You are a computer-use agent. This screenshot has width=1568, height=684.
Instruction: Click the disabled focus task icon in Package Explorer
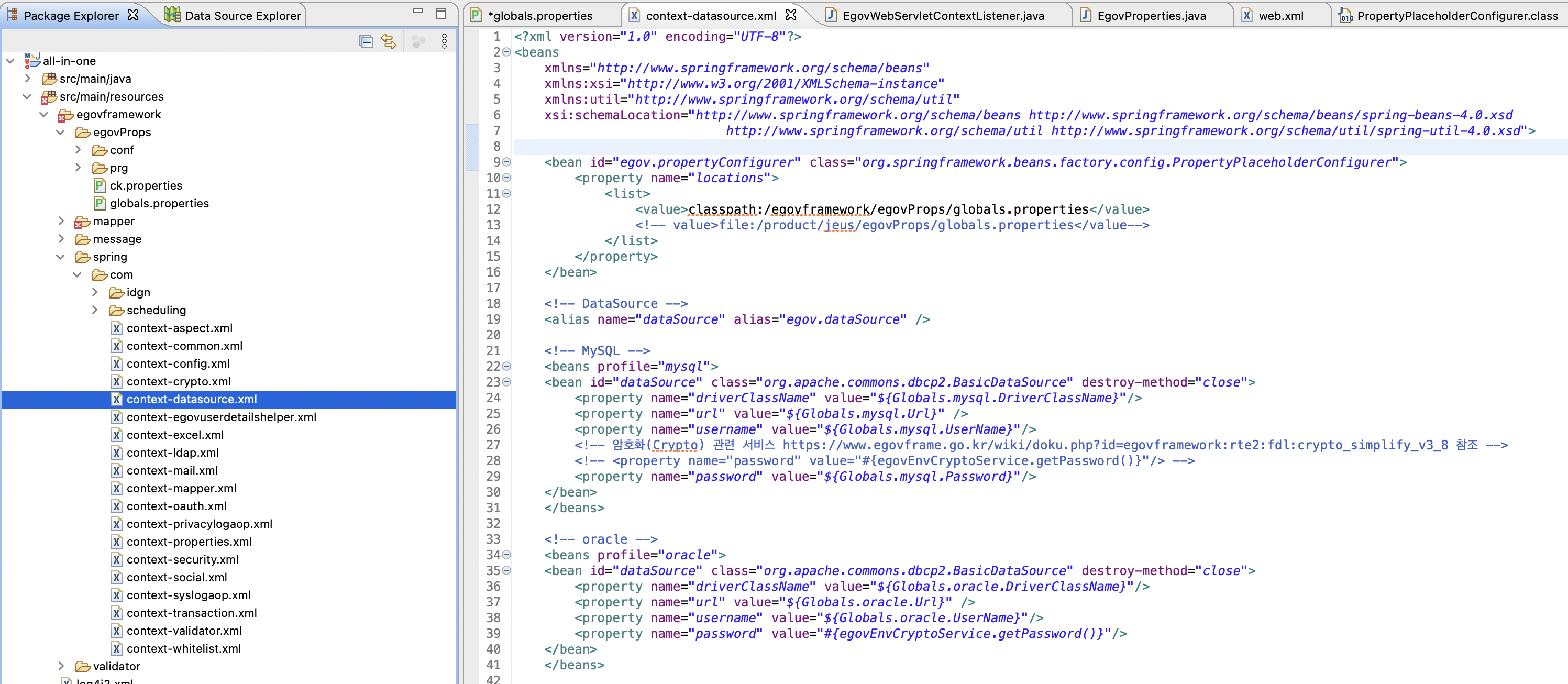coord(418,41)
